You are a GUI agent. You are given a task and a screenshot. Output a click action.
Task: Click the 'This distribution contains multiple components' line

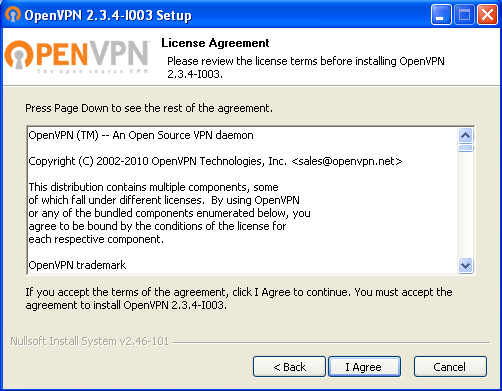[153, 187]
